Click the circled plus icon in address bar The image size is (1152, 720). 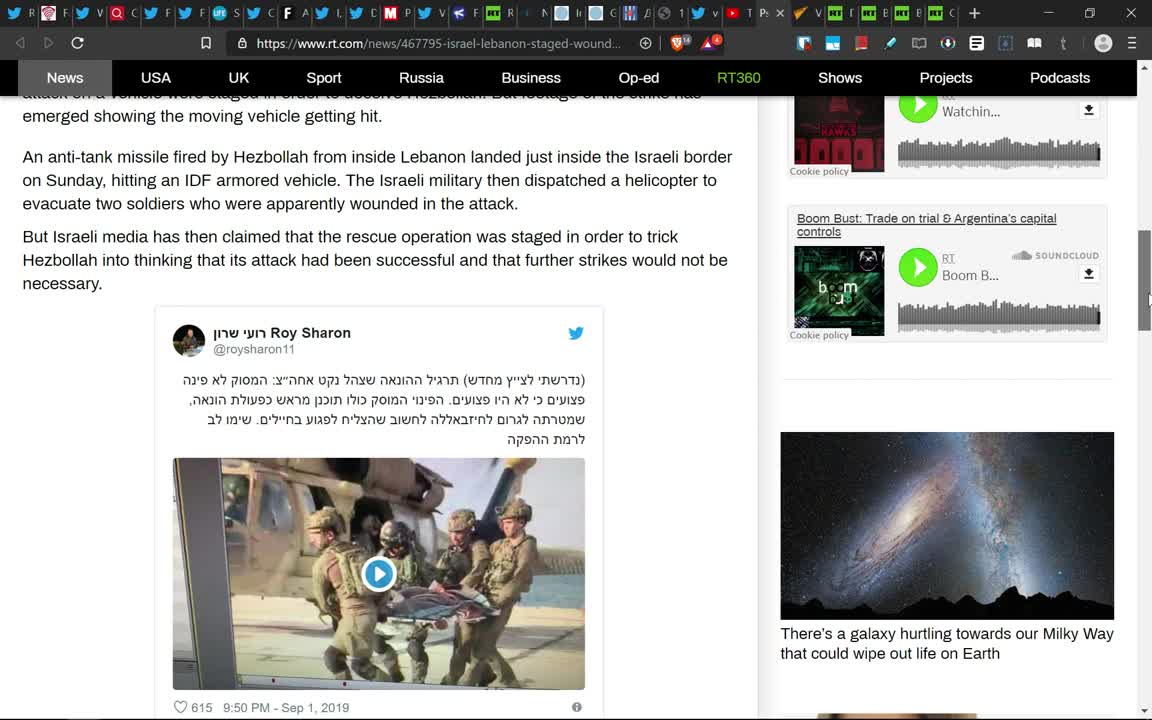point(645,43)
